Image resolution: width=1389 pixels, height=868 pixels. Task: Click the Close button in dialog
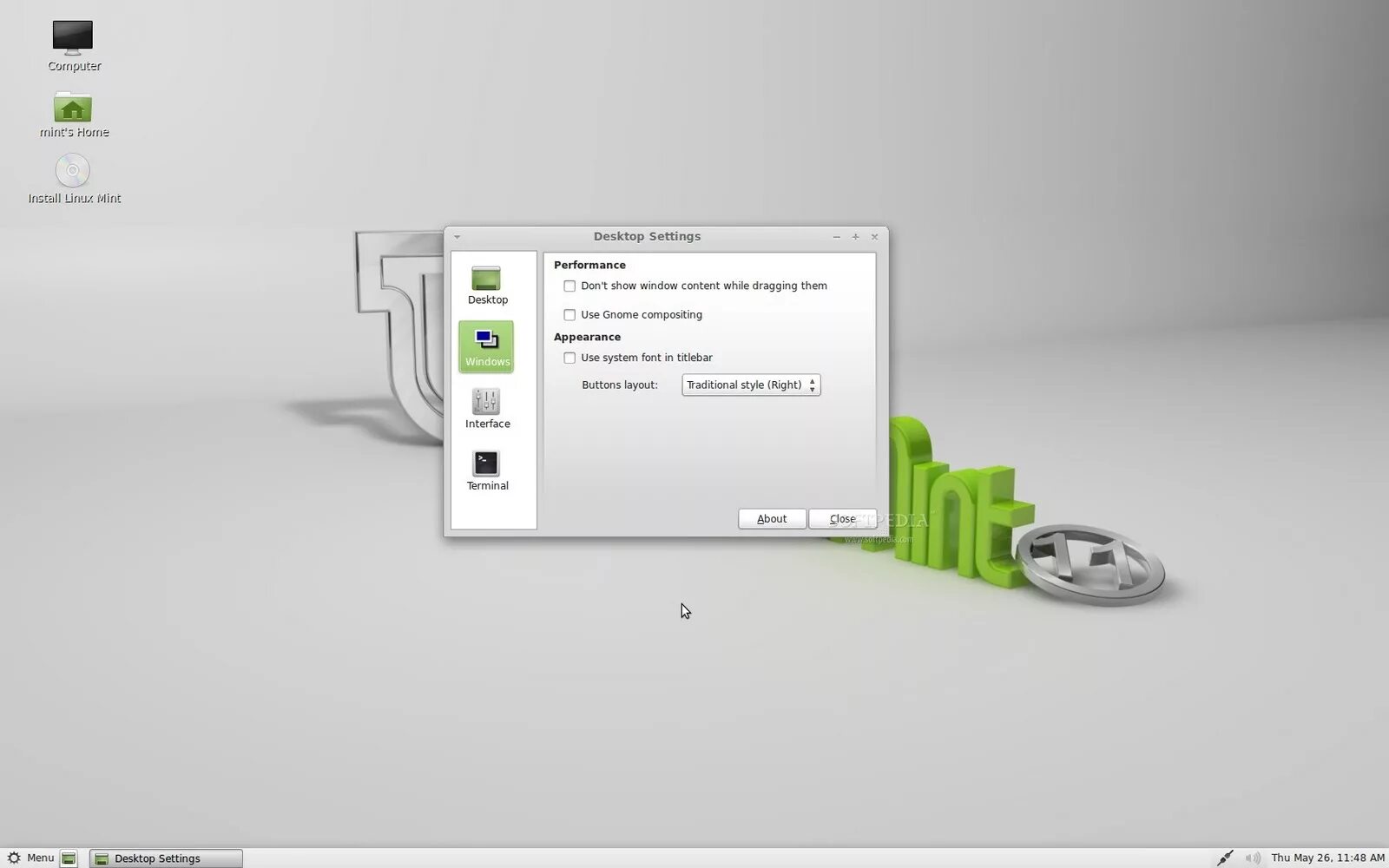[x=842, y=518]
